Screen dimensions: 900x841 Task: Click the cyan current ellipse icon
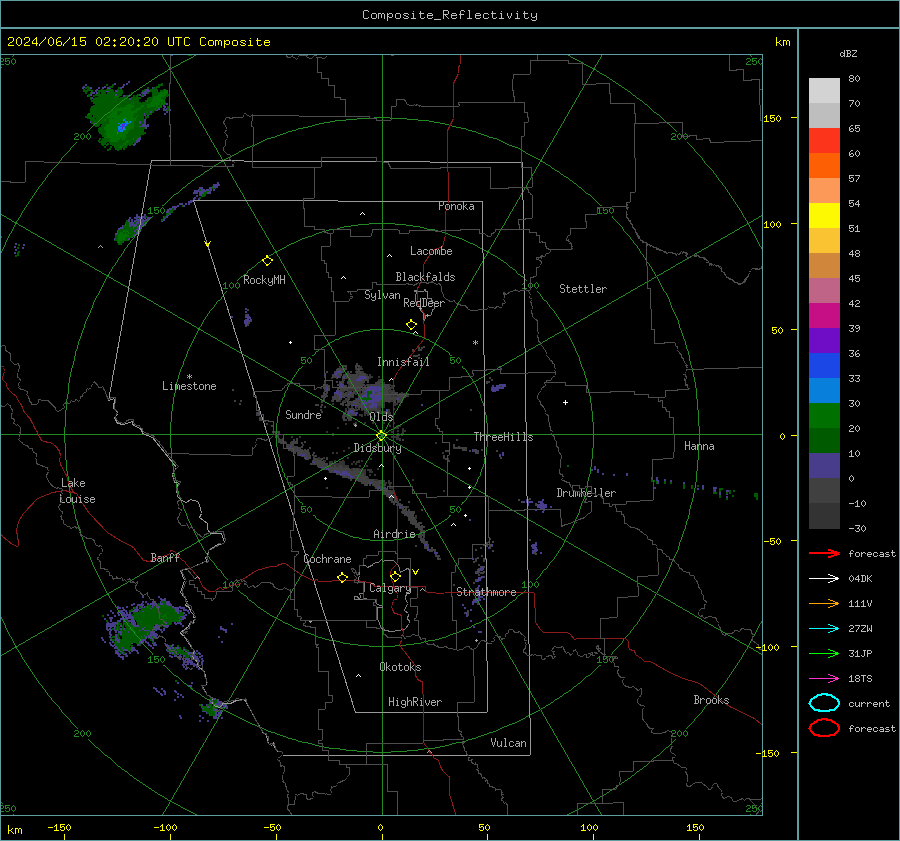click(x=824, y=703)
